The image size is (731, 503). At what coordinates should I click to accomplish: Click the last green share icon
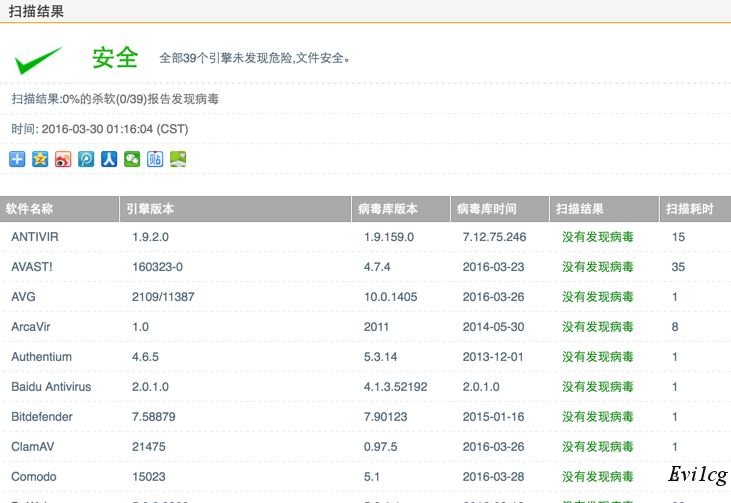click(x=178, y=159)
